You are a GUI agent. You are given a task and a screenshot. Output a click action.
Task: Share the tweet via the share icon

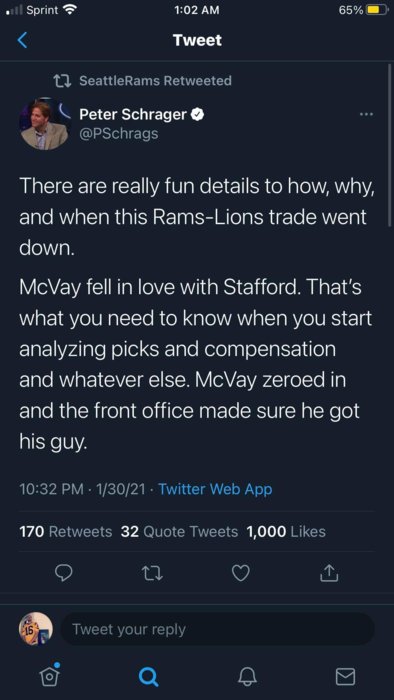click(328, 573)
